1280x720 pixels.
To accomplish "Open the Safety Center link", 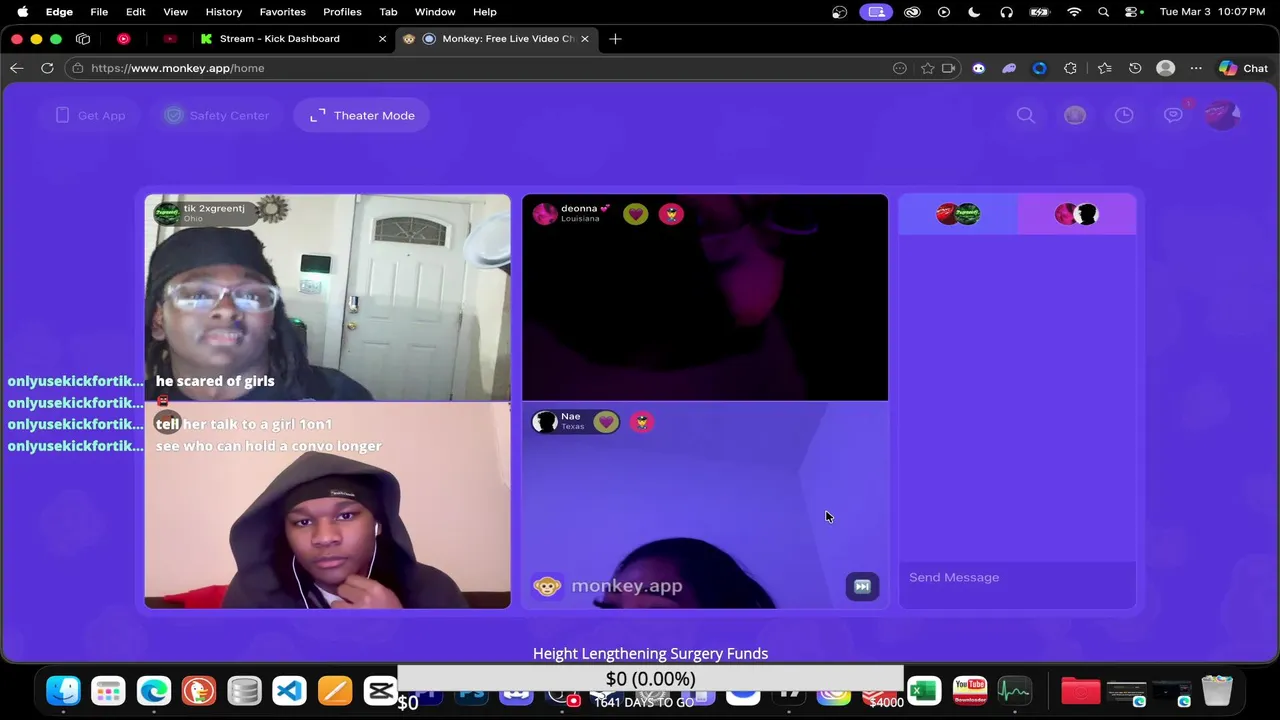I will (217, 115).
